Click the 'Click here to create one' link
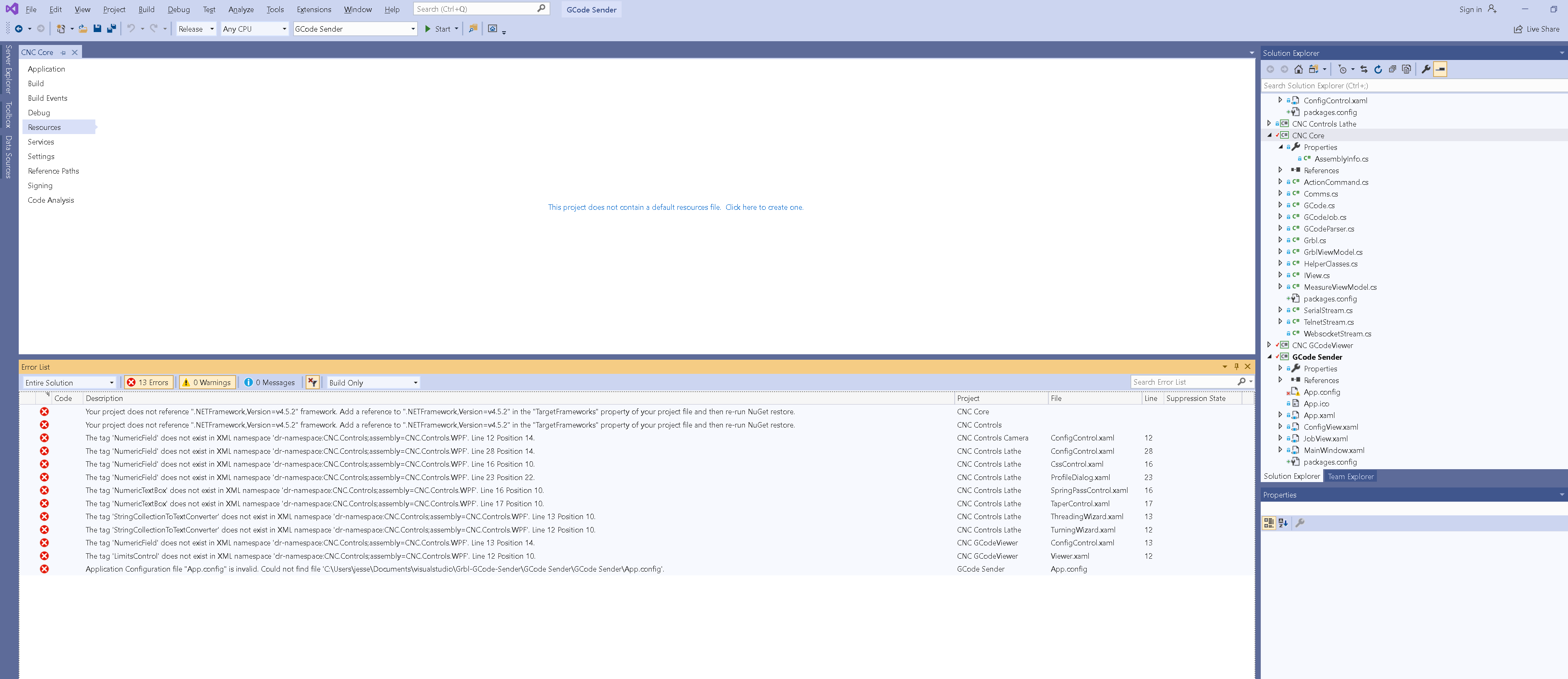1568x679 pixels. click(764, 207)
